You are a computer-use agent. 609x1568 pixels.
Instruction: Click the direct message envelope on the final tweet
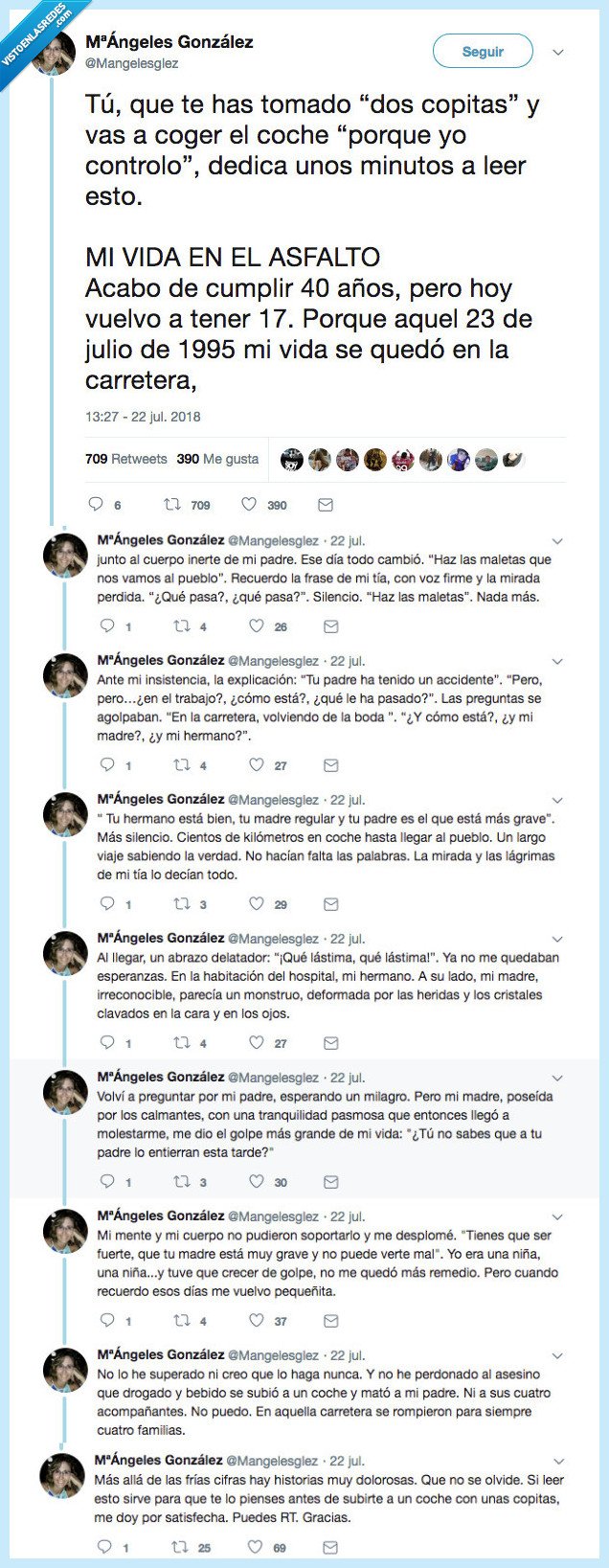330,1546
